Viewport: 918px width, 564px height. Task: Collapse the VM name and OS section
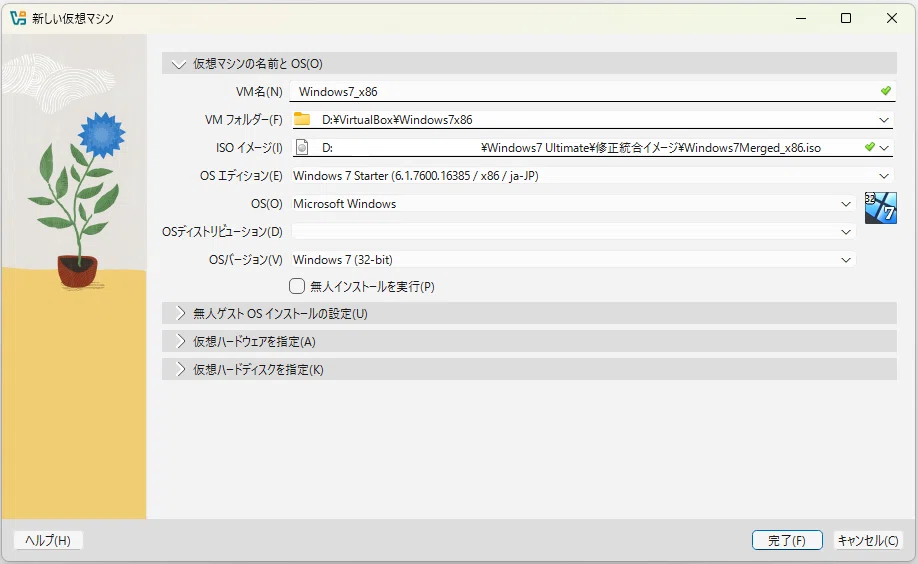(529, 63)
